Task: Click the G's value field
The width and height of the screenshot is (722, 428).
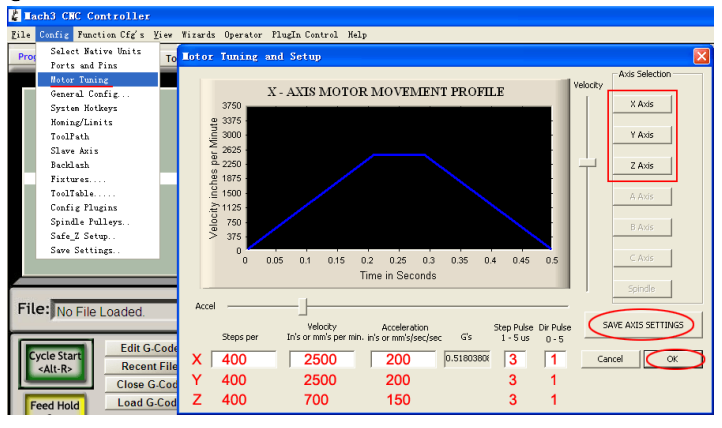Action: 467,359
